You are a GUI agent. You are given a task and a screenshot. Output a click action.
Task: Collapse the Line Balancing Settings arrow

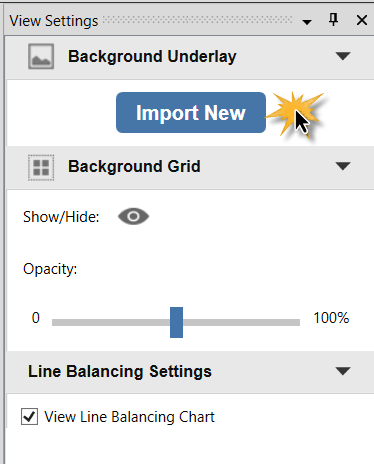coord(343,371)
